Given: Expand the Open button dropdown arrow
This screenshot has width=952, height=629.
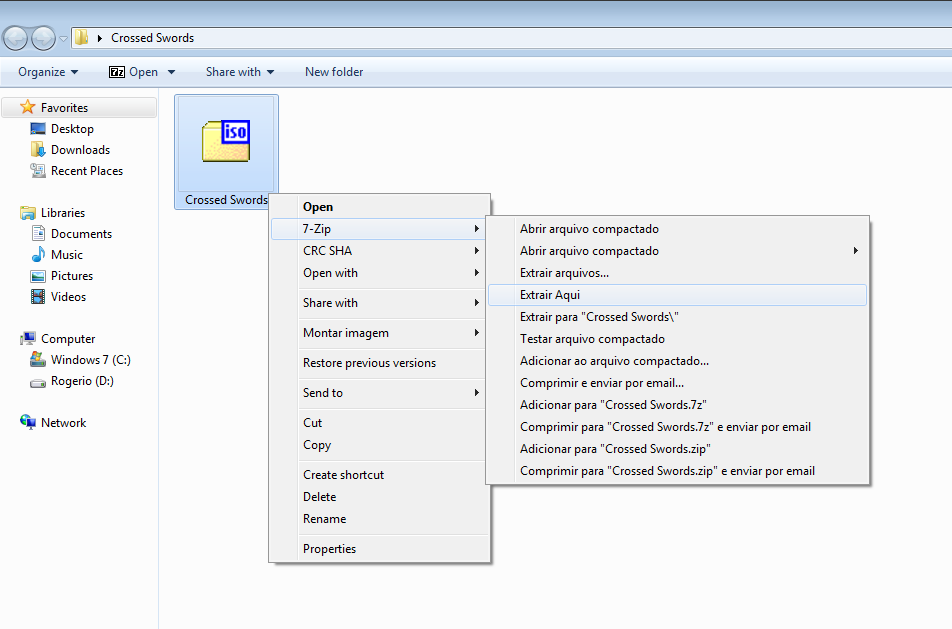Looking at the screenshot, I should (171, 72).
